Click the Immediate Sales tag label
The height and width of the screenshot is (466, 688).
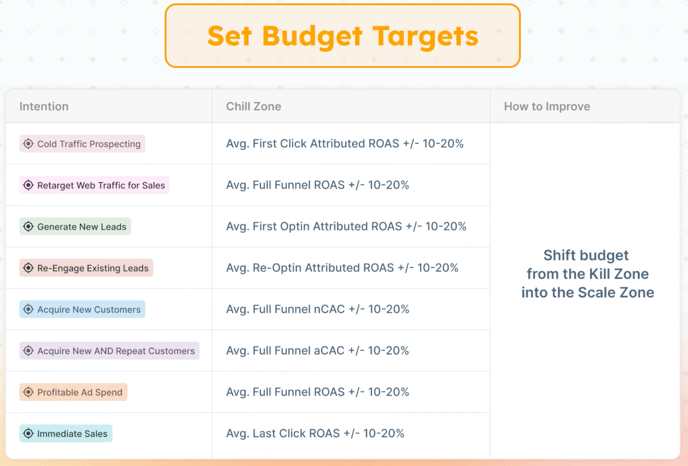(x=73, y=434)
